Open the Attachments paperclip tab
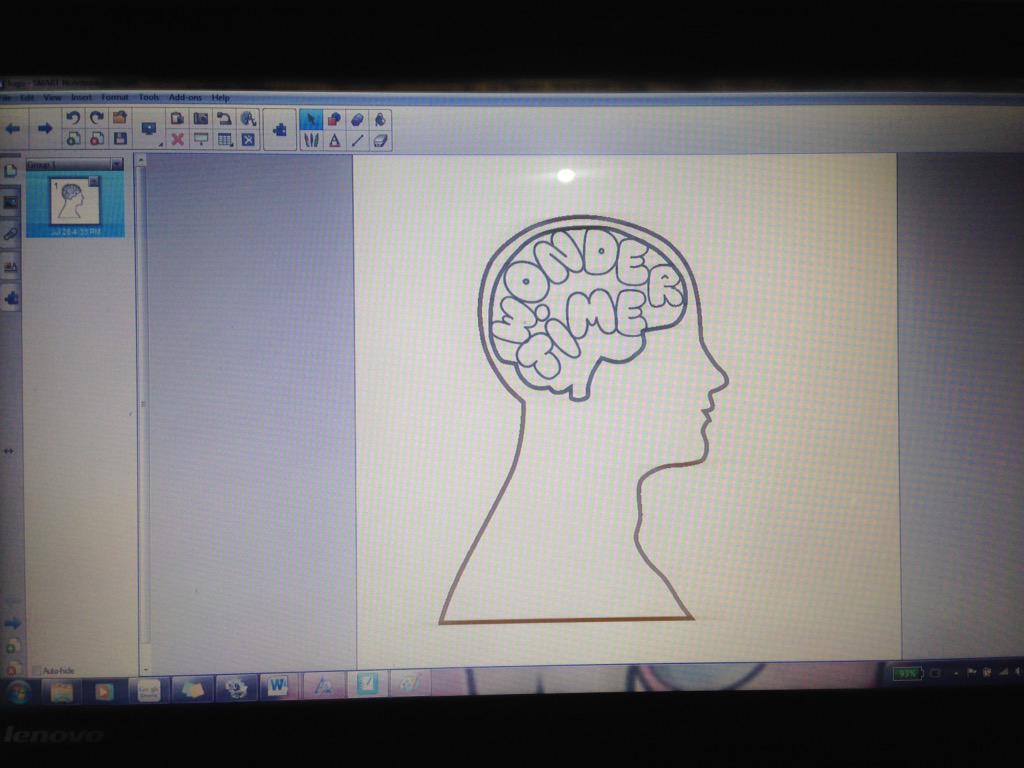Screen dimensions: 1024x768 10,234
